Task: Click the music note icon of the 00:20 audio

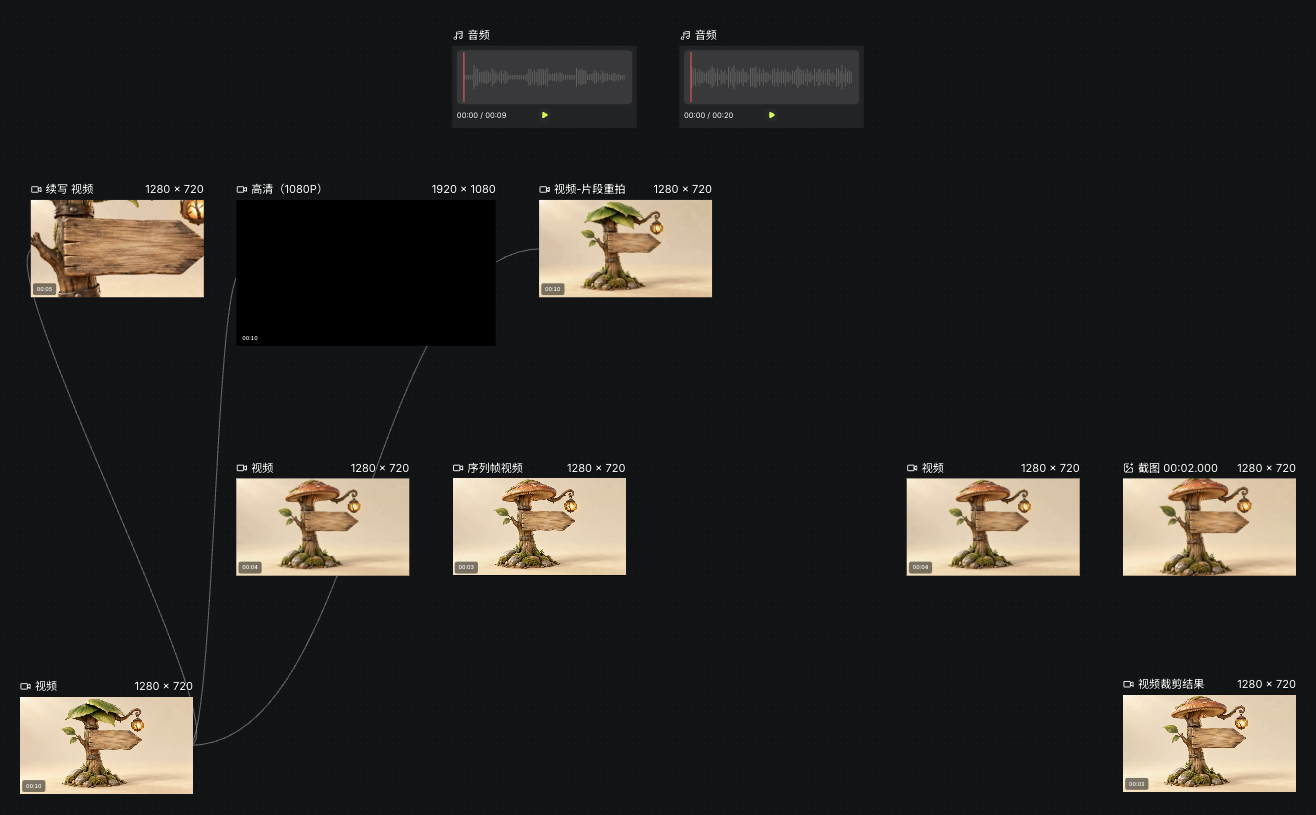Action: coord(685,35)
